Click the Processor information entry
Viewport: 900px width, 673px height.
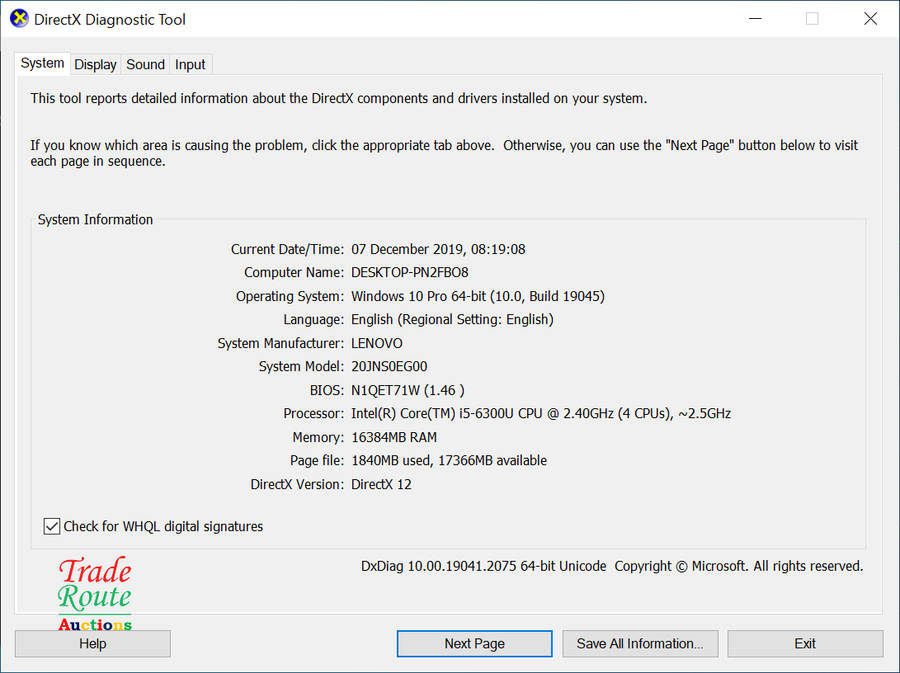pyautogui.click(x=540, y=413)
